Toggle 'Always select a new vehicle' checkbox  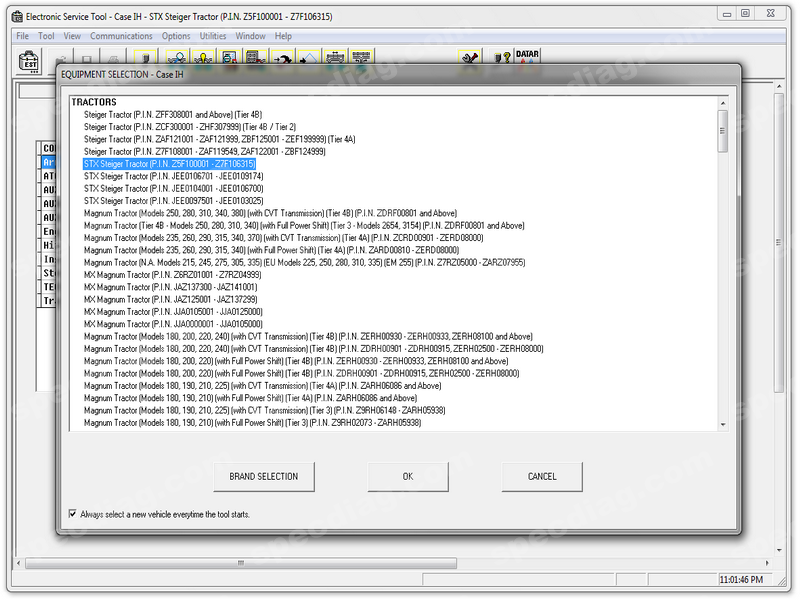click(x=72, y=514)
